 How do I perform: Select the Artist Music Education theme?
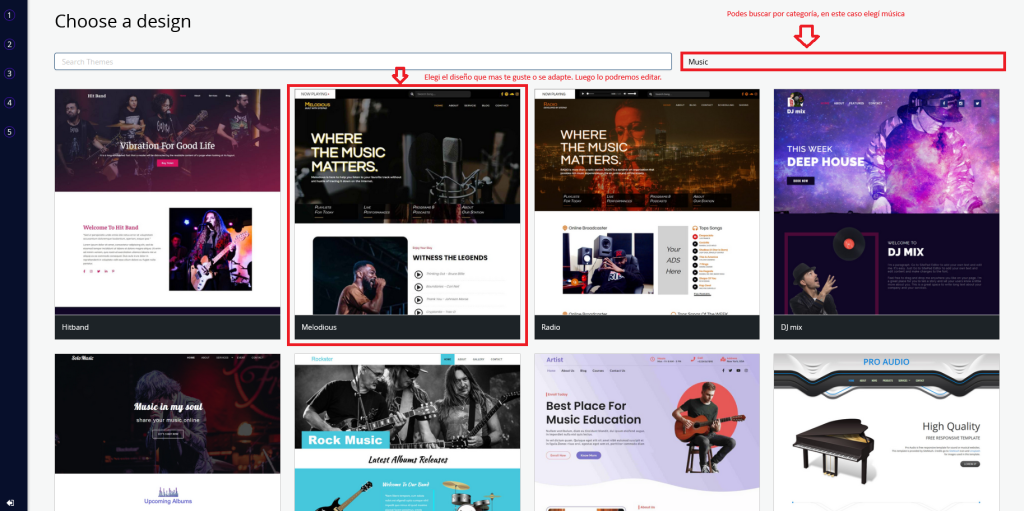(647, 432)
